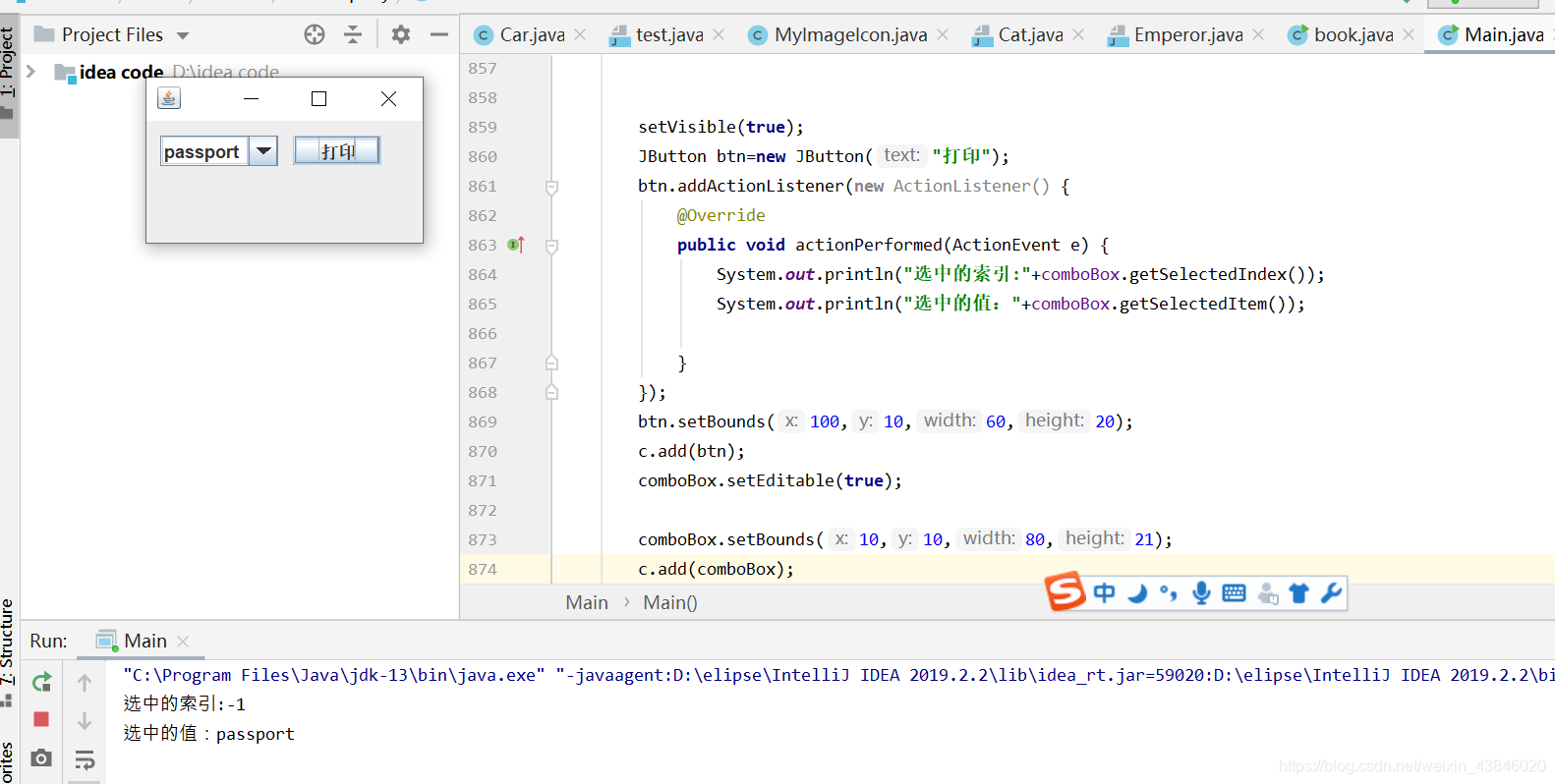Click the Sogou account person icon

point(1267,592)
